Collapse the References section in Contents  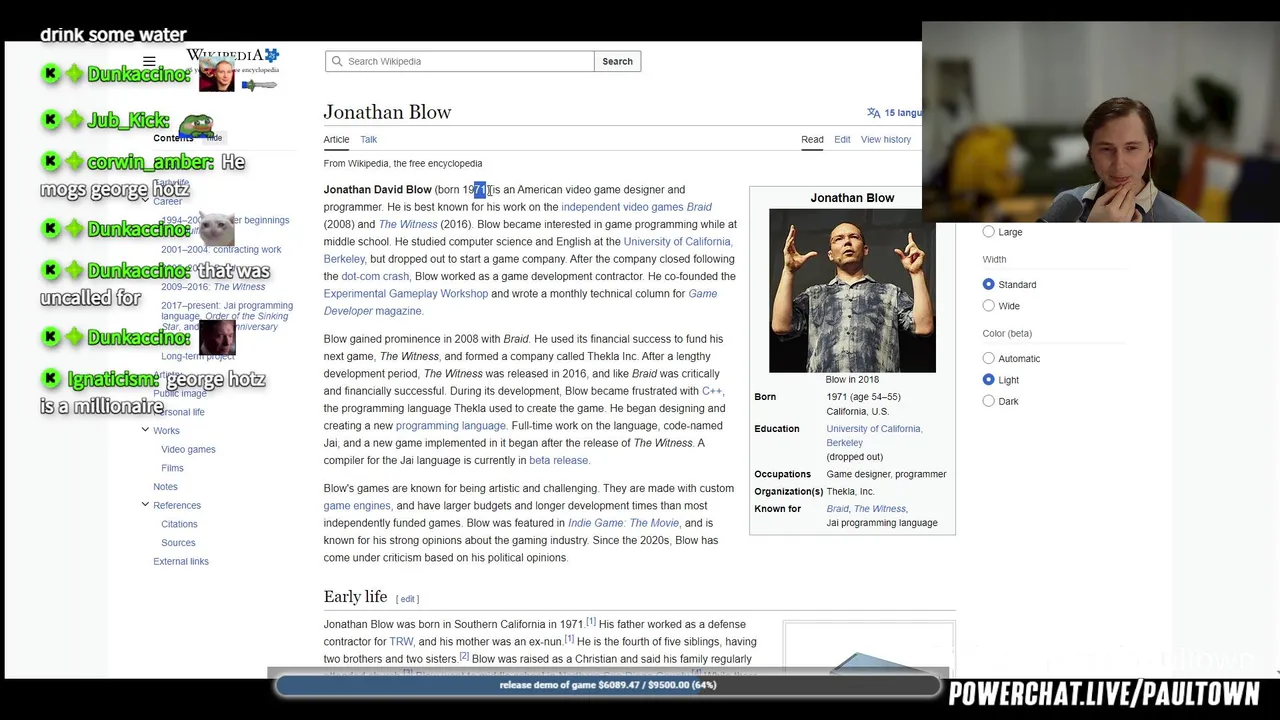tap(145, 505)
